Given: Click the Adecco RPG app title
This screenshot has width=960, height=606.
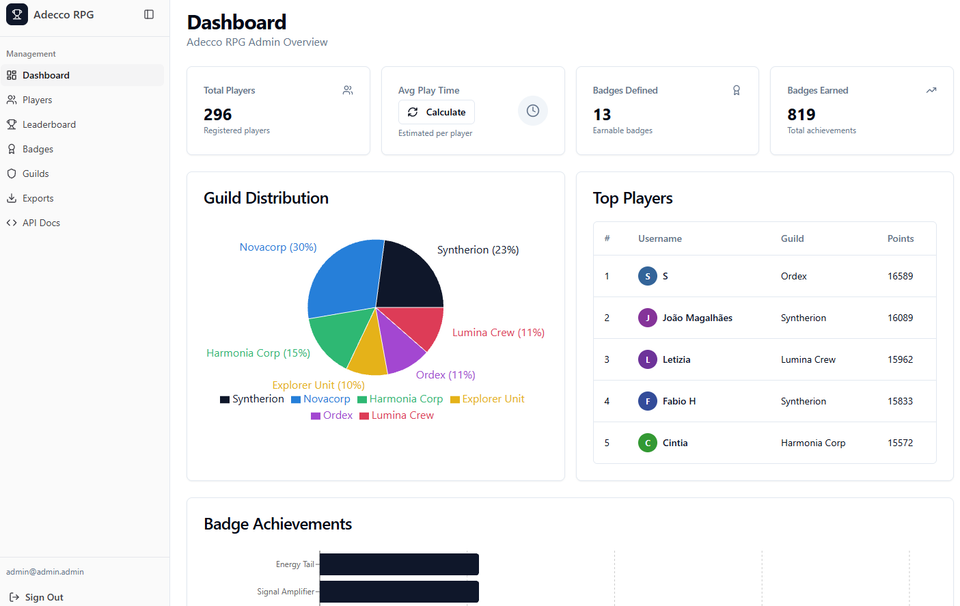Looking at the screenshot, I should (64, 15).
